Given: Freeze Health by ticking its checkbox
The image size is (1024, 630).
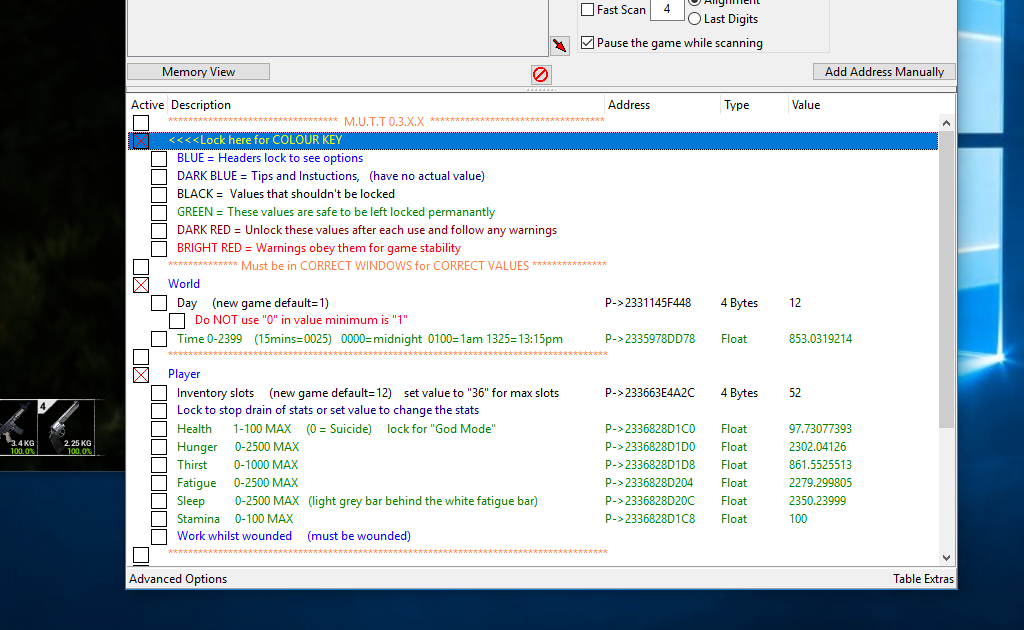Looking at the screenshot, I should click(159, 429).
